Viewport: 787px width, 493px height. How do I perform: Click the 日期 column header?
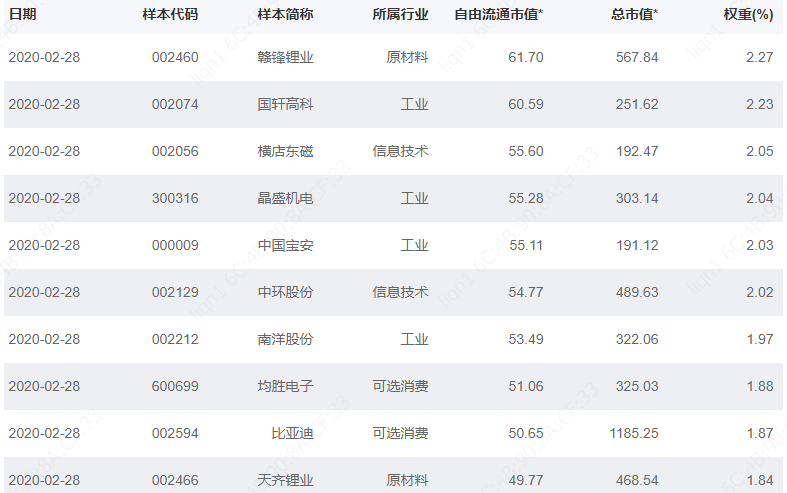[x=22, y=14]
